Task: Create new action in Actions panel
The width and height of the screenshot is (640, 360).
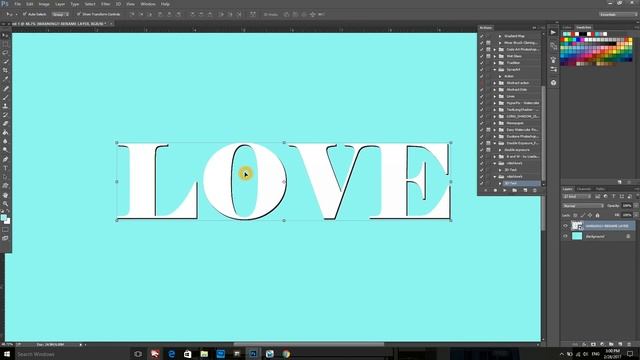Action: (525, 191)
